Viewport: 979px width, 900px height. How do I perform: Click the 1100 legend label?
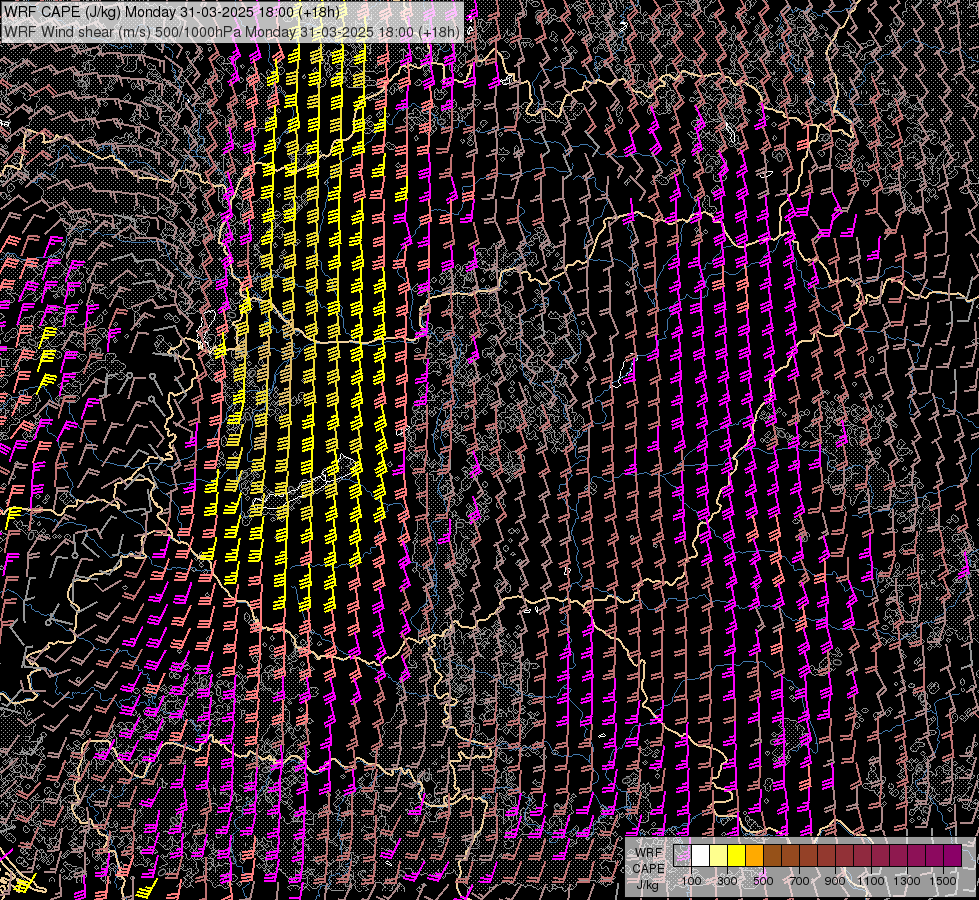click(x=870, y=881)
